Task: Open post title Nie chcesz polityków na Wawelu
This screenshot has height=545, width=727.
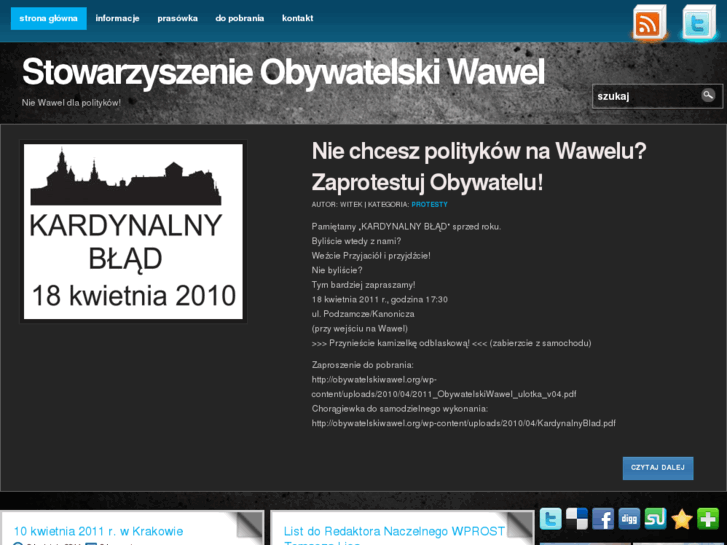Action: tap(479, 167)
